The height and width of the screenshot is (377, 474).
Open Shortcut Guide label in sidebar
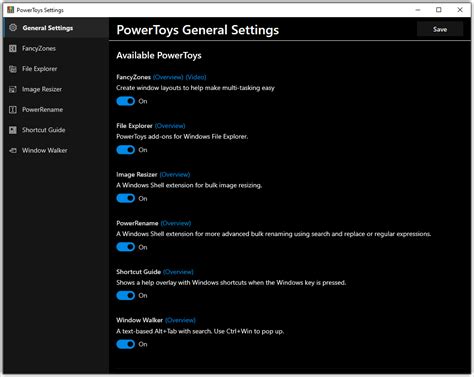(43, 130)
